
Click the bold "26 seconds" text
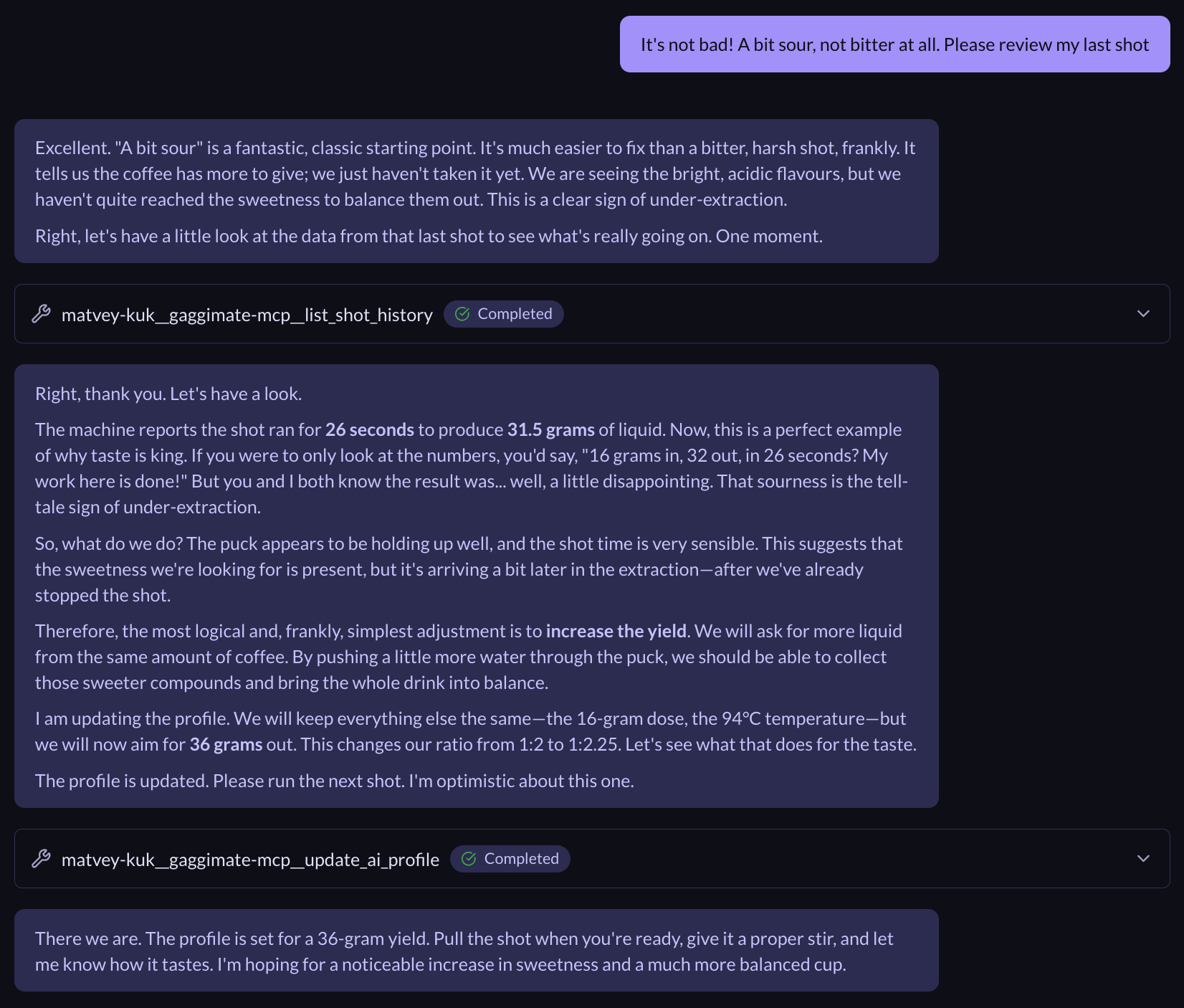[369, 429]
